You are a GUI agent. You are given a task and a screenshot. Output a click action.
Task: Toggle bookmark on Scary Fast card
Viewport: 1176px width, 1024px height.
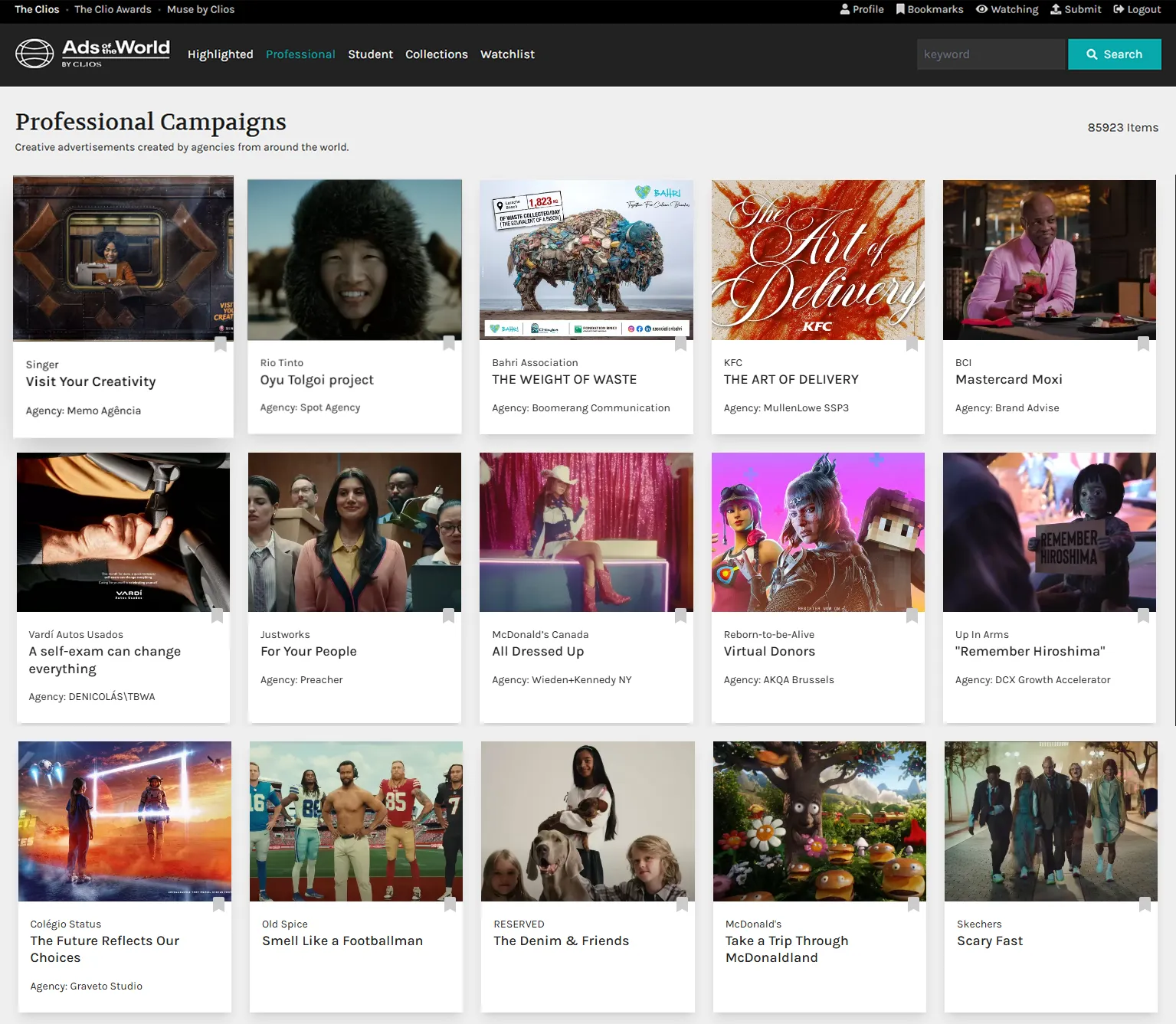[1145, 905]
